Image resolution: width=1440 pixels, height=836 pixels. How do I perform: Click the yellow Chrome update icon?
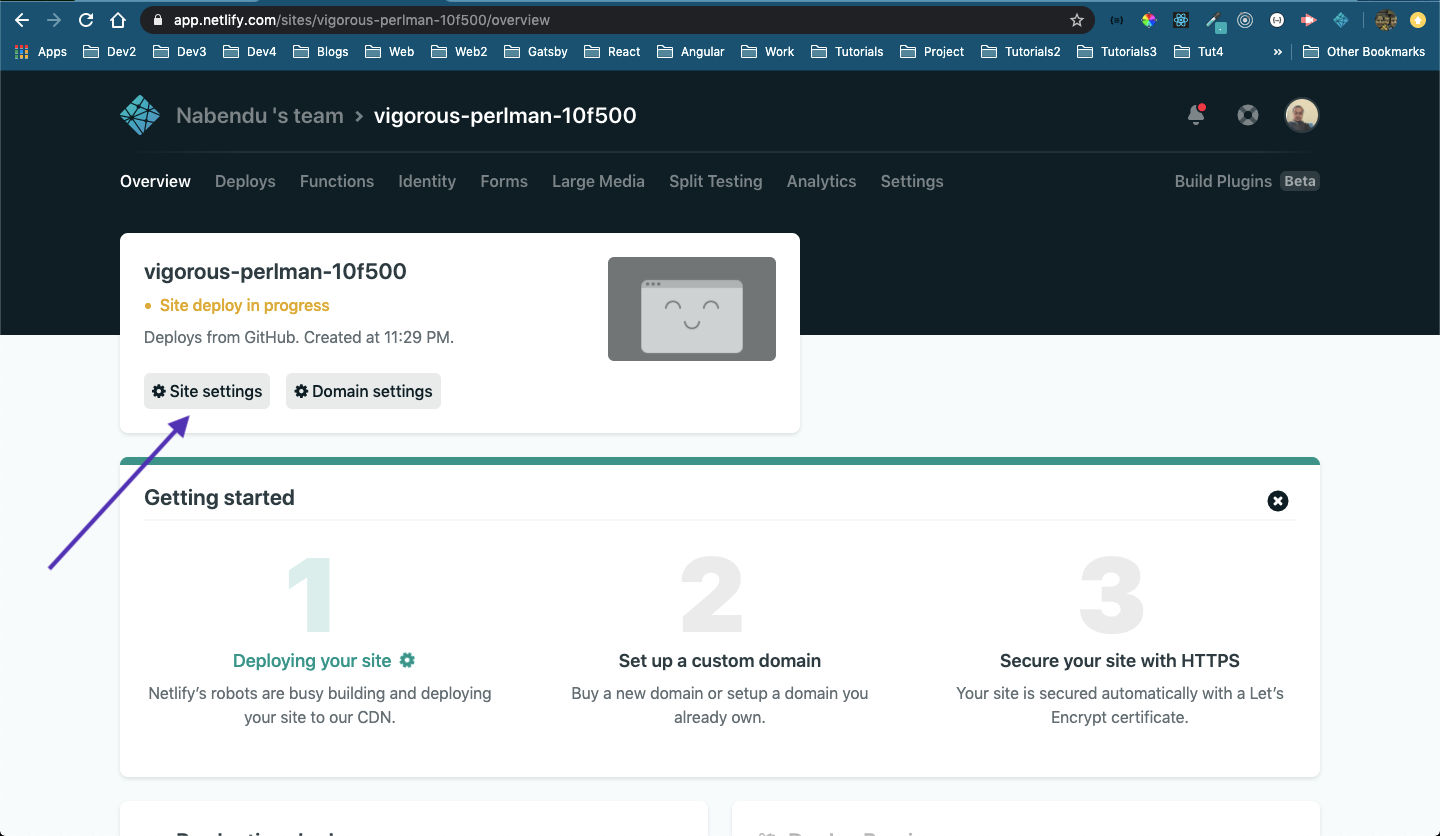point(1417,20)
